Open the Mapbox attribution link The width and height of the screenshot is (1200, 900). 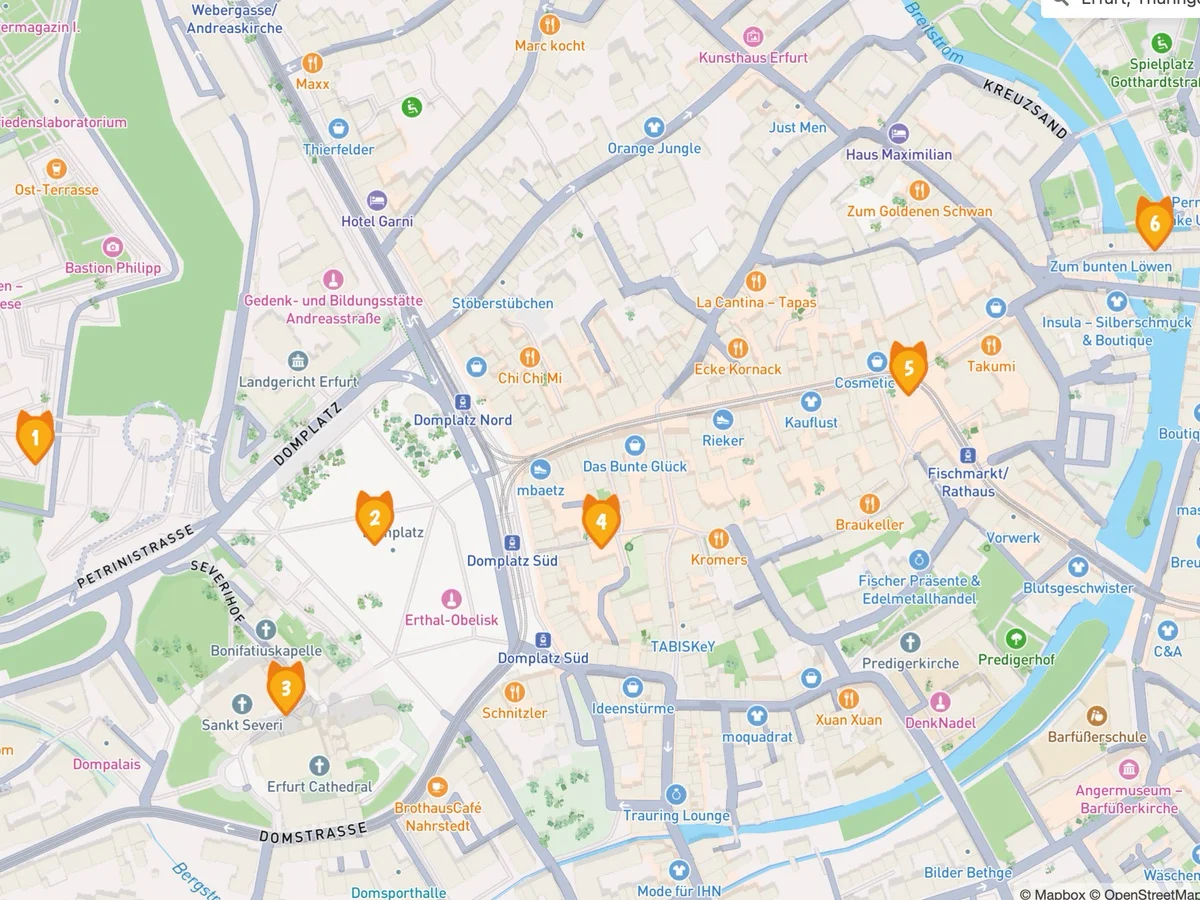(x=1052, y=895)
